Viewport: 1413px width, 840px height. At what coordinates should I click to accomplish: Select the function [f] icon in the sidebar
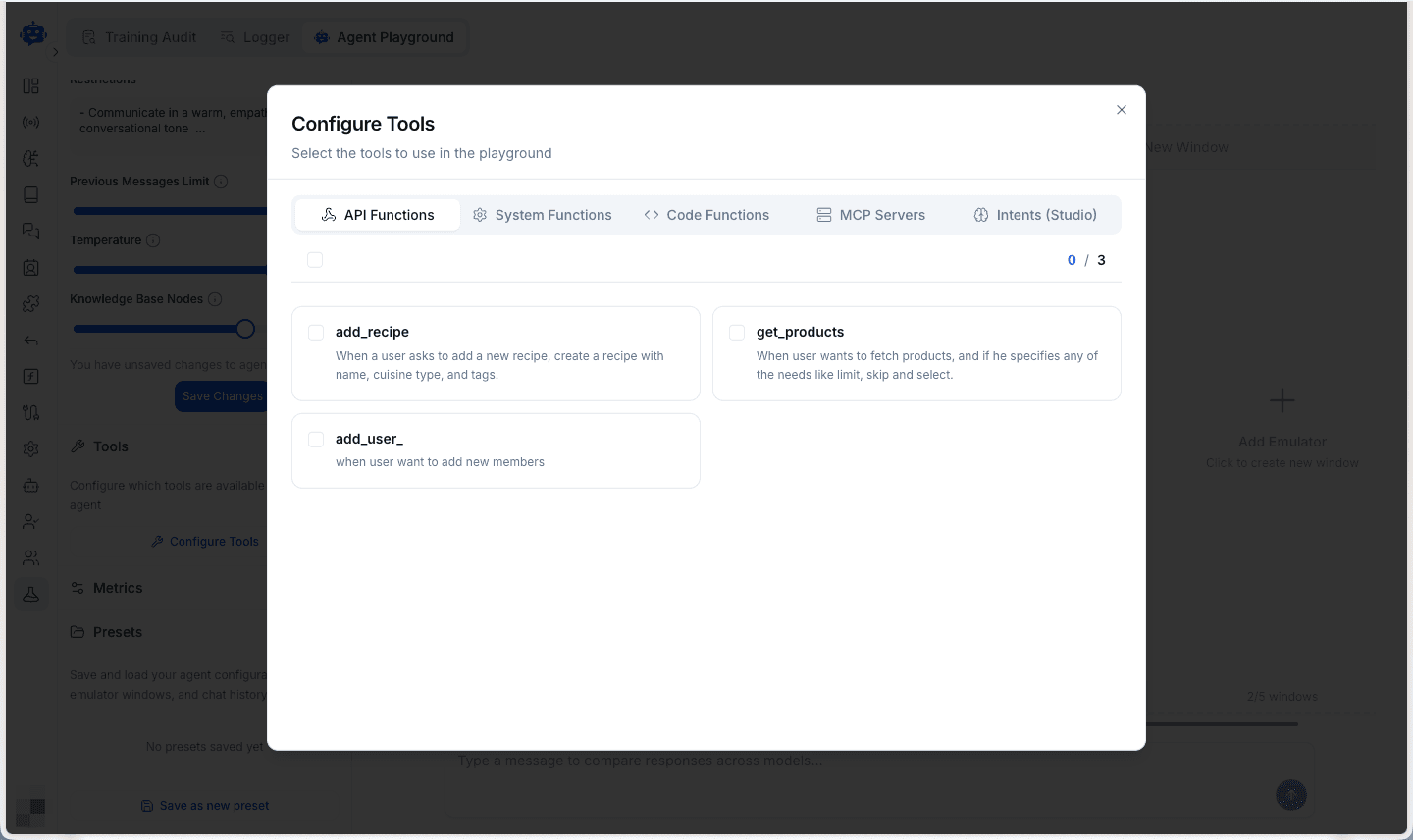(x=30, y=376)
